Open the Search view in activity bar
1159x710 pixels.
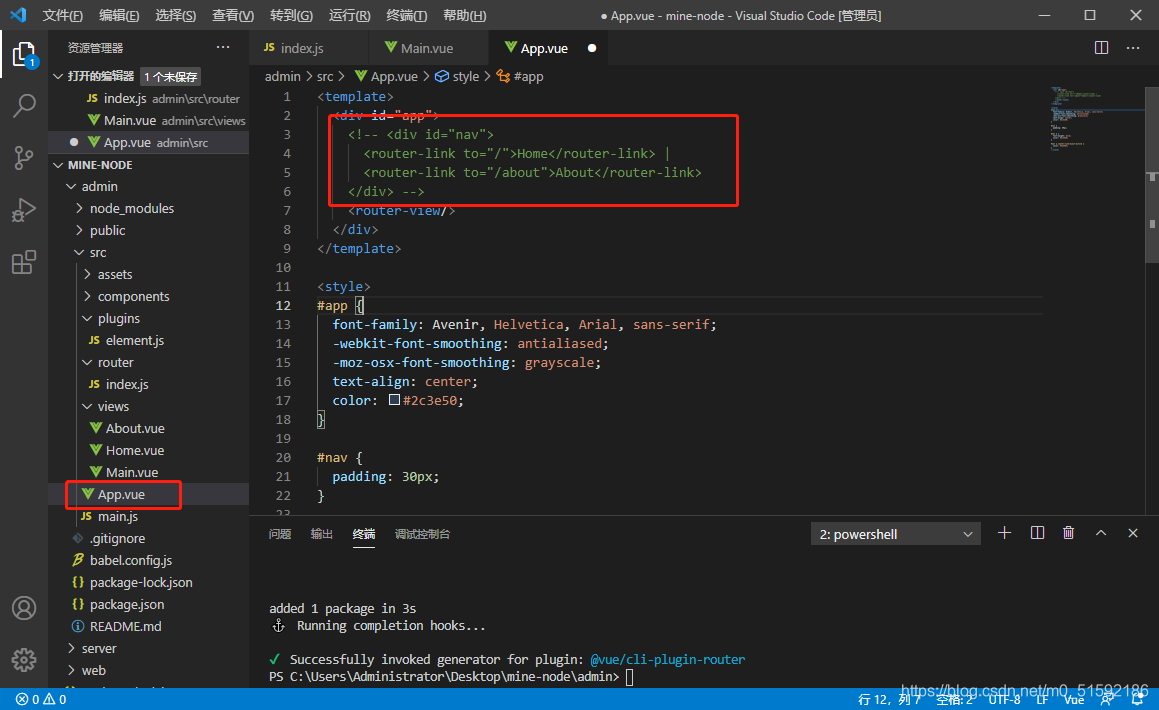coord(24,106)
